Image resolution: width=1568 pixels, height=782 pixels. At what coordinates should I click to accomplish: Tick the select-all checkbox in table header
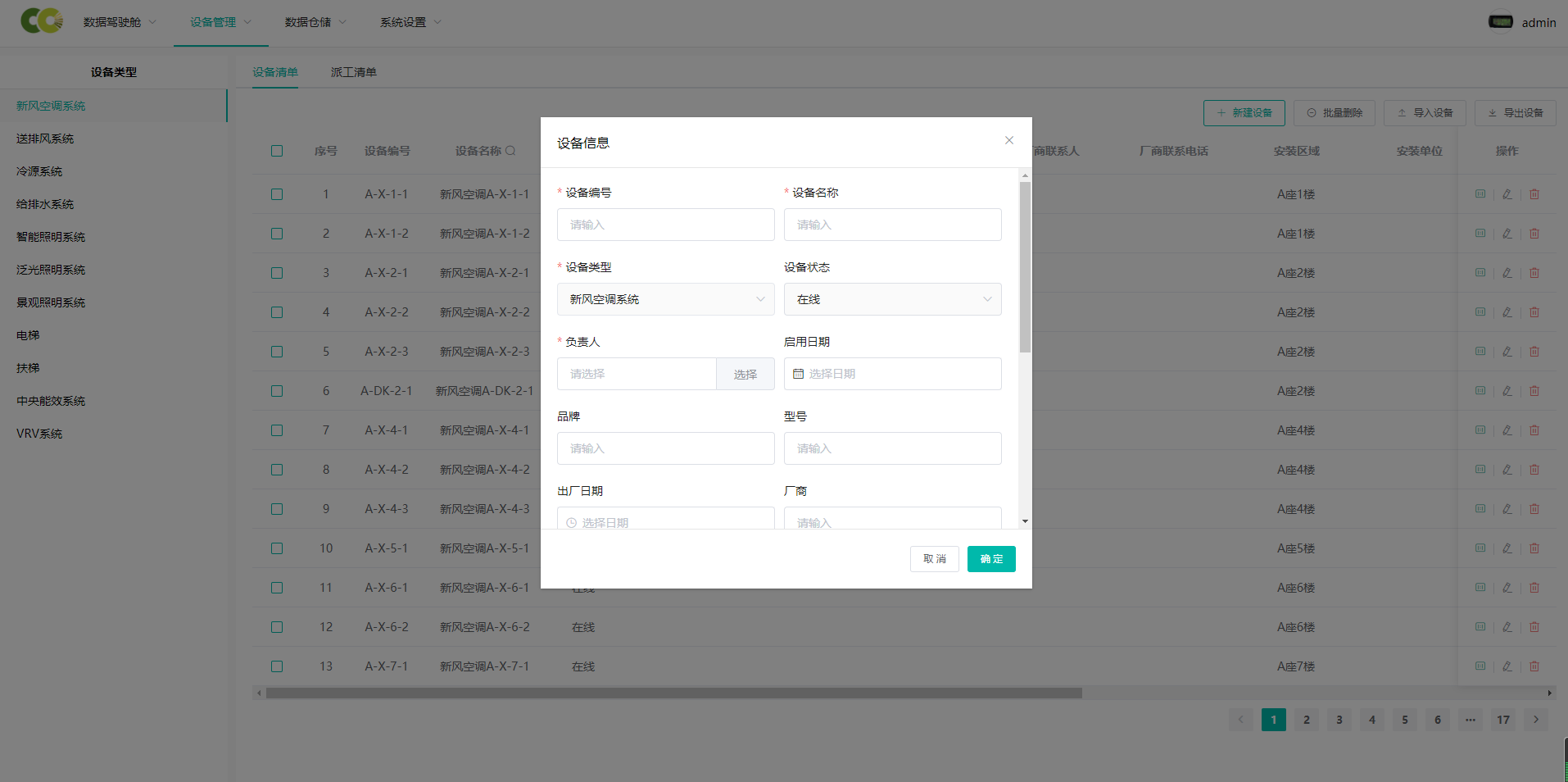[x=277, y=151]
